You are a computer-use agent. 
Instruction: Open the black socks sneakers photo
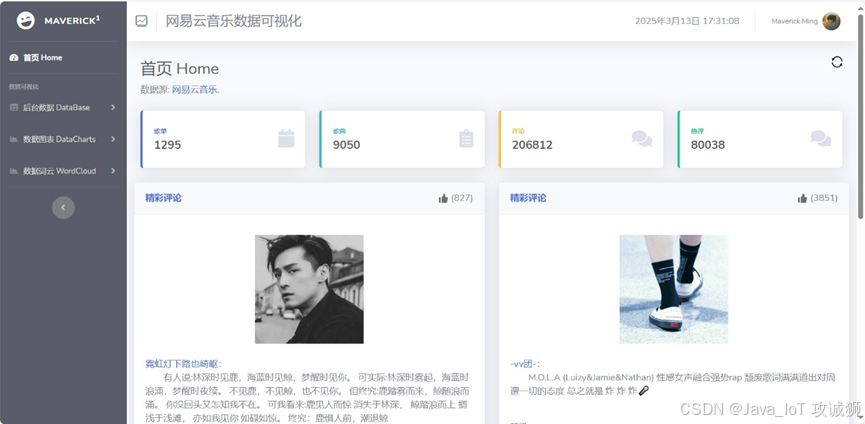(x=674, y=289)
